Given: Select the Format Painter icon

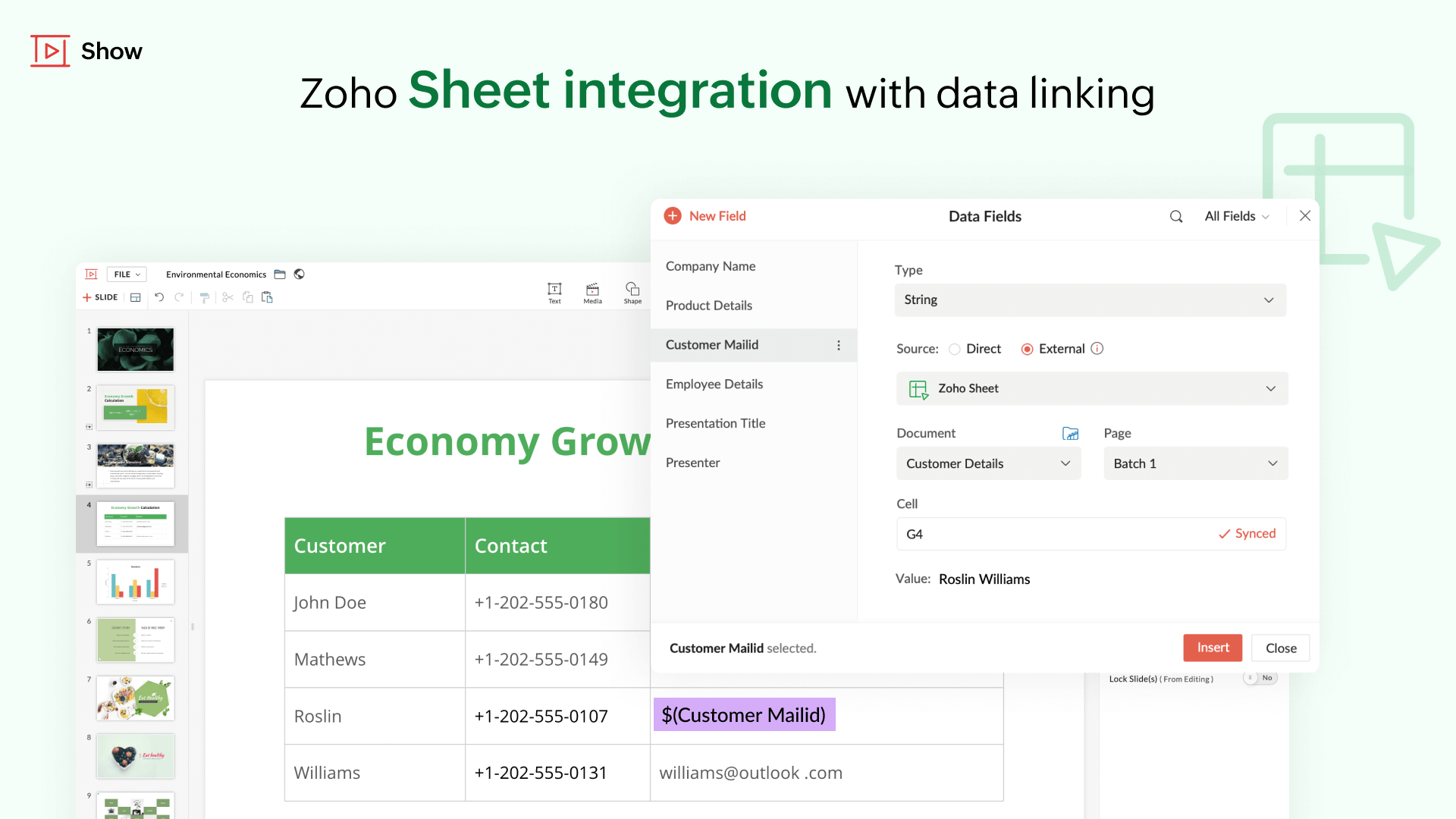Looking at the screenshot, I should tap(204, 297).
